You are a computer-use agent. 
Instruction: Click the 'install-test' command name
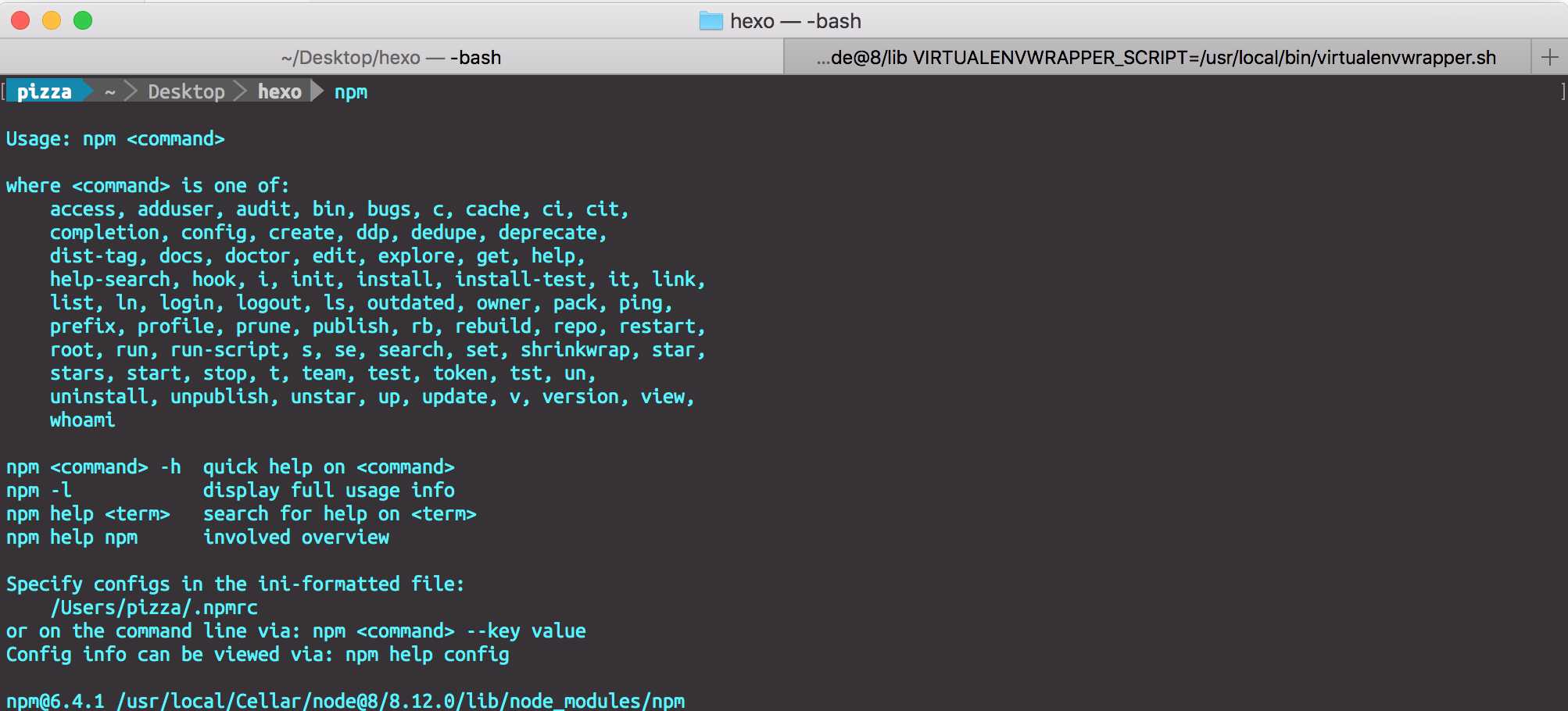(521, 280)
